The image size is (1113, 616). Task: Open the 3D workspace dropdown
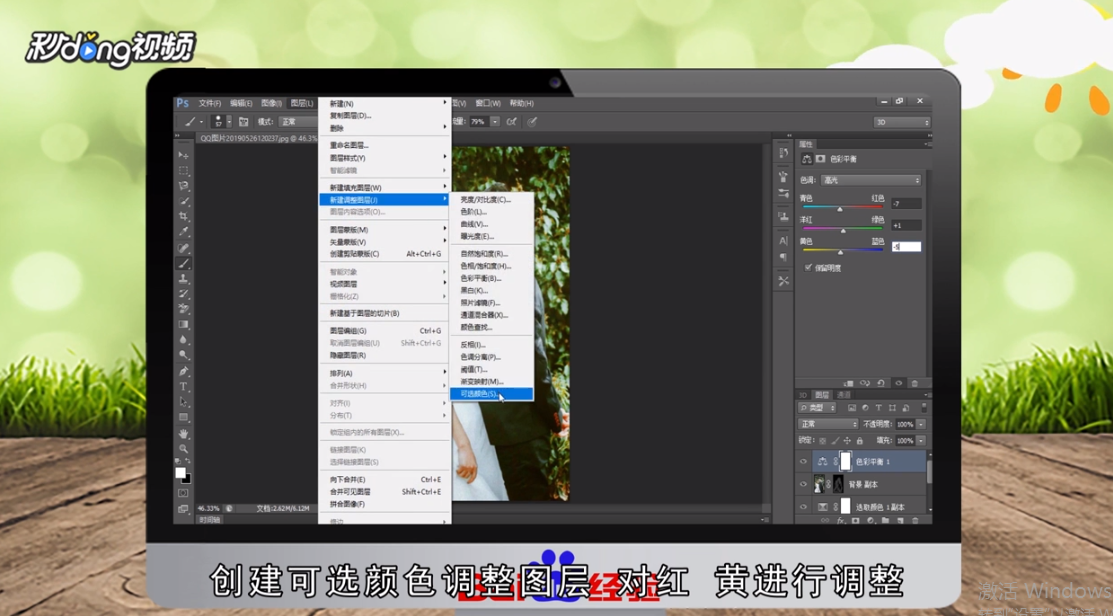901,122
